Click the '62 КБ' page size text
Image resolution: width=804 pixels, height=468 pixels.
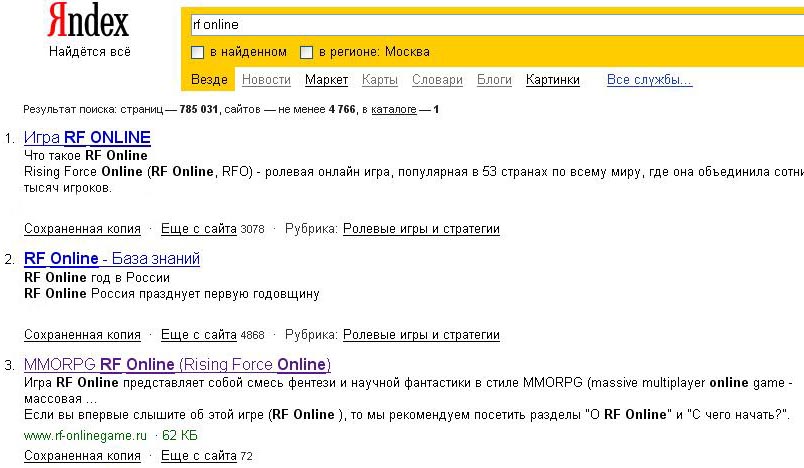pos(179,436)
